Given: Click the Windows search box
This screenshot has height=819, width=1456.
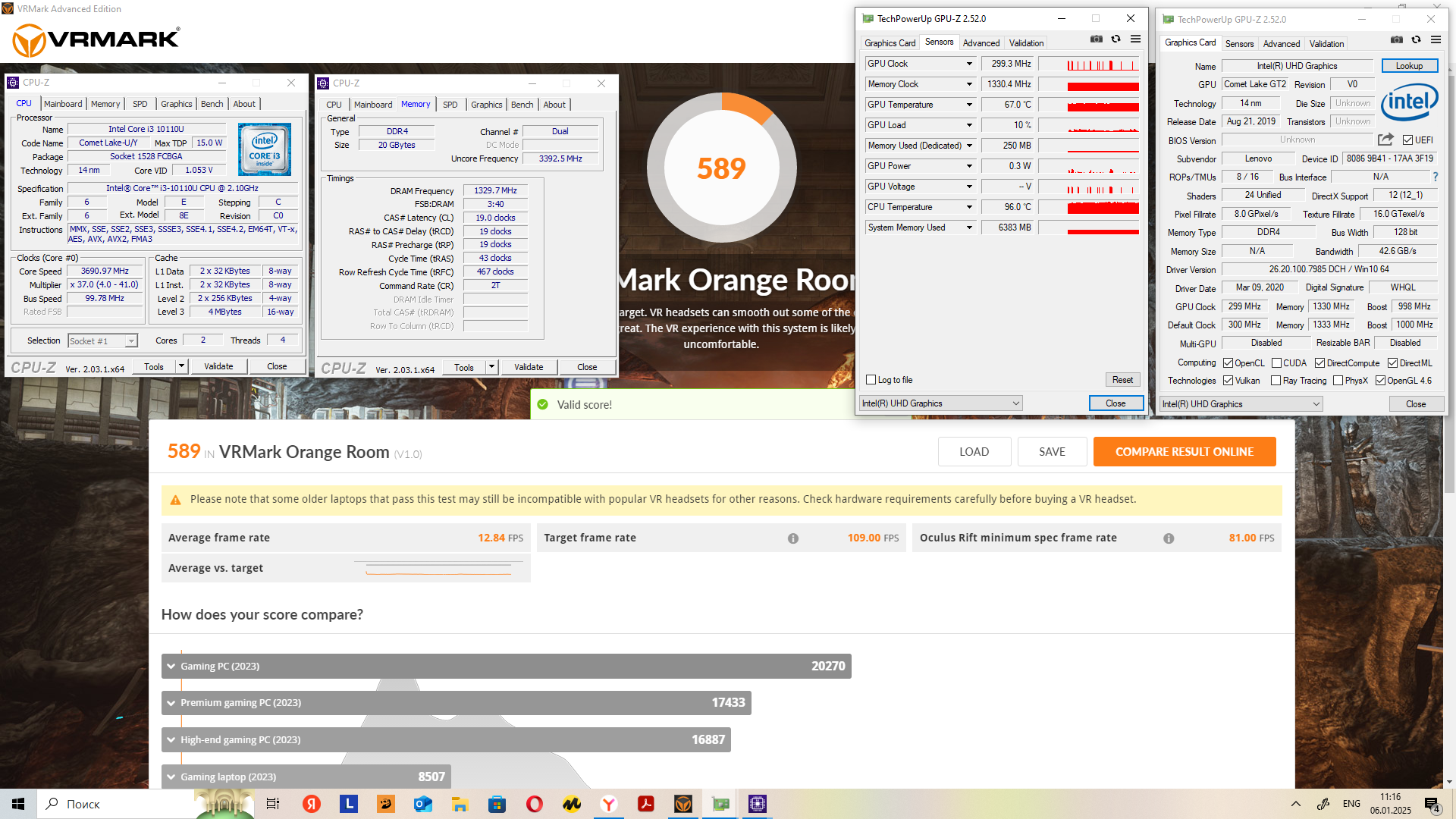Looking at the screenshot, I should tap(115, 804).
